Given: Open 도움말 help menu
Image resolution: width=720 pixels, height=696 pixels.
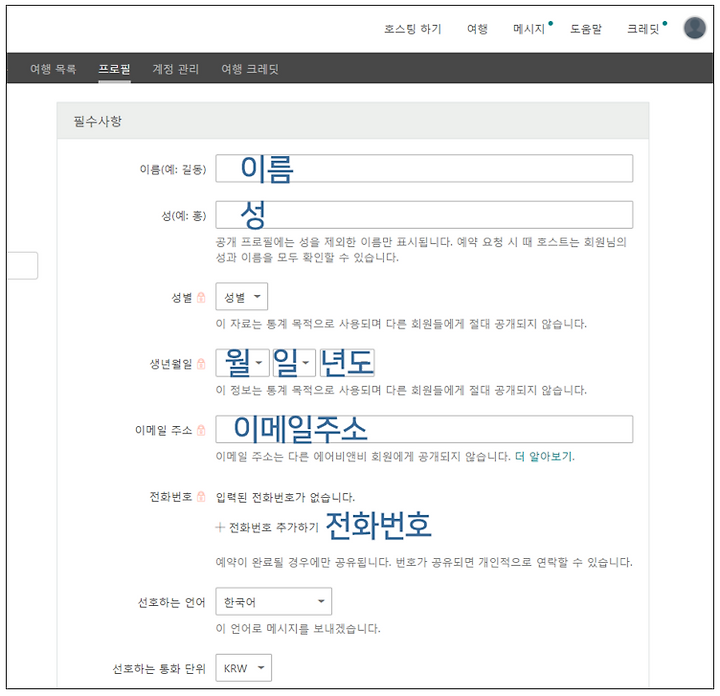Looking at the screenshot, I should point(585,29).
